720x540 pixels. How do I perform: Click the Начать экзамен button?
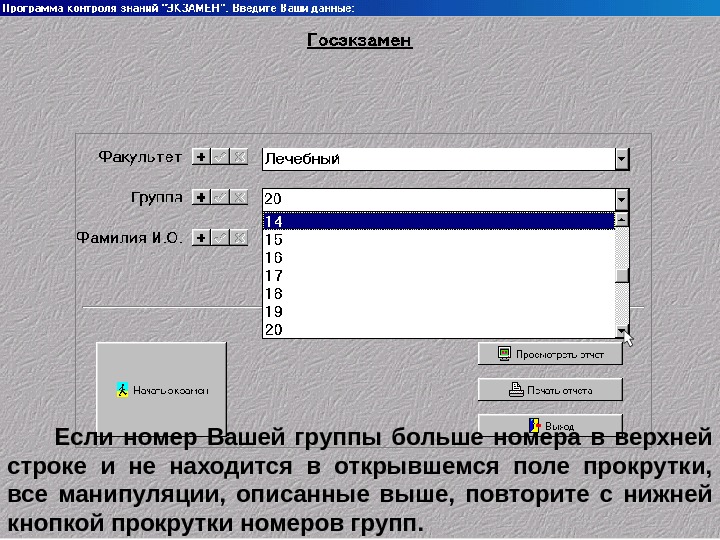pos(162,390)
